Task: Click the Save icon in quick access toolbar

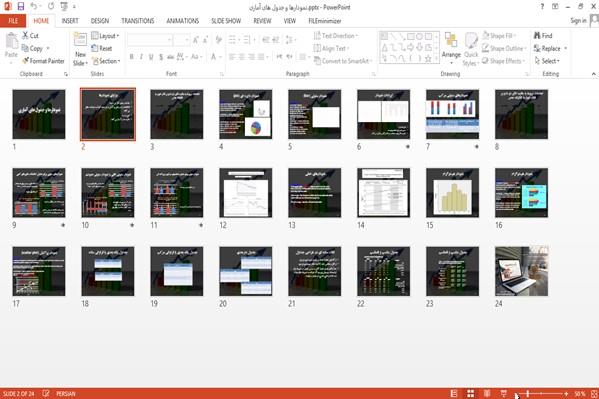Action: coord(21,6)
